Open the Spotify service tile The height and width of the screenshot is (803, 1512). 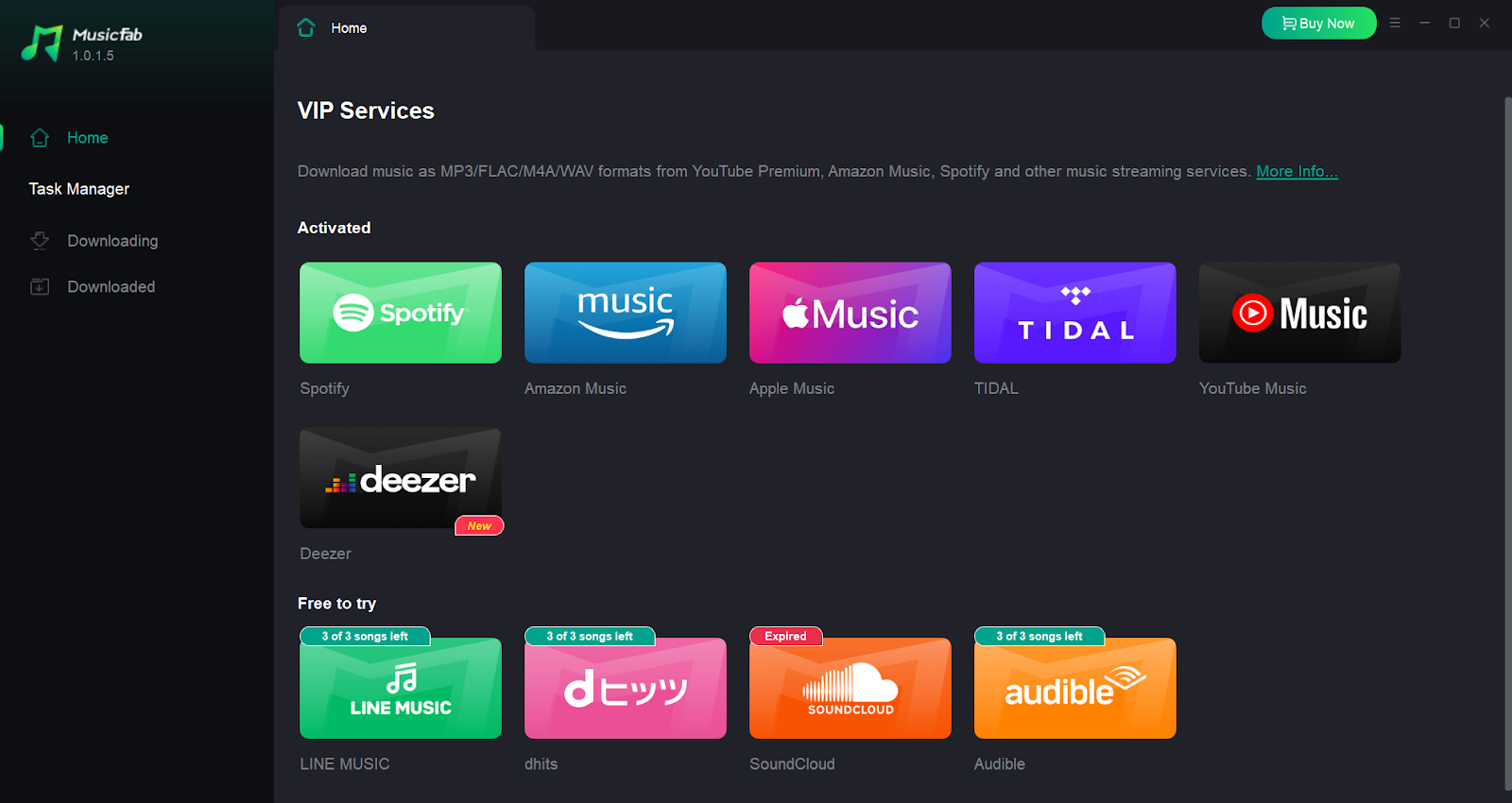click(401, 313)
